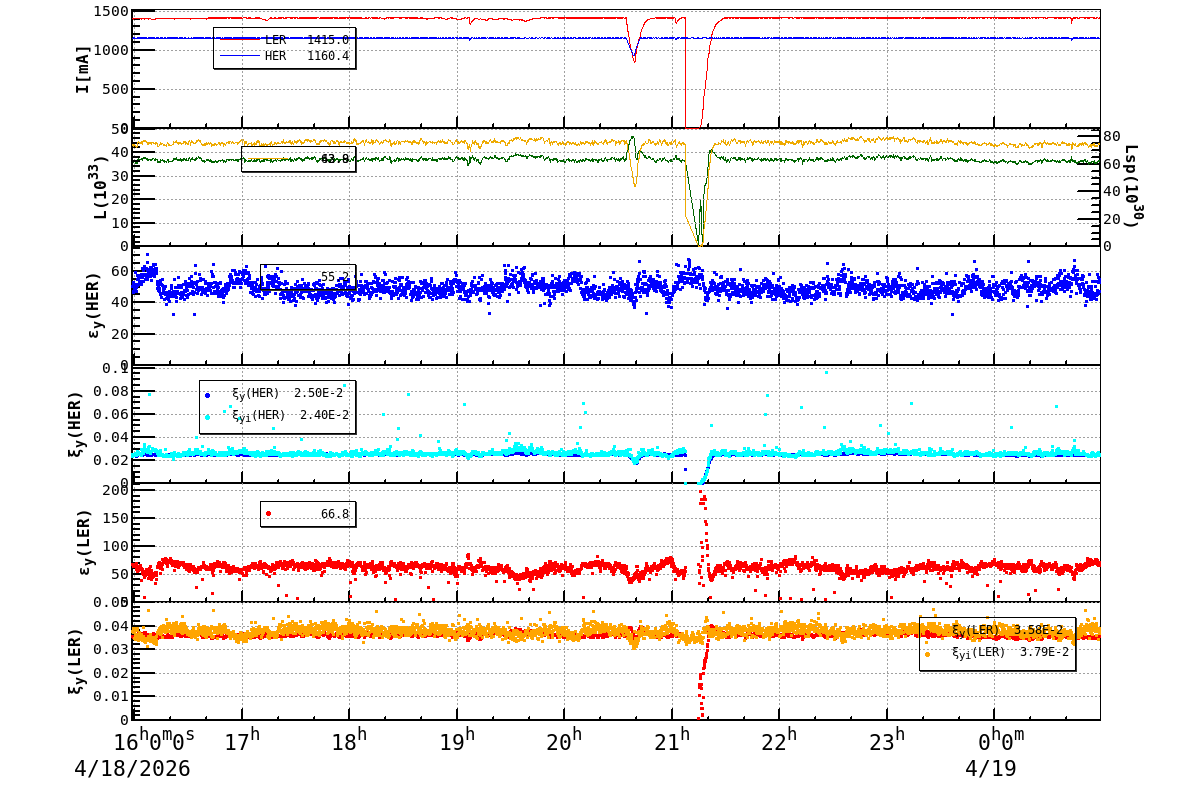This screenshot has width=1200, height=798.
Task: Click the 30 tick on the L(10^33) axis
Action: [x=119, y=175]
